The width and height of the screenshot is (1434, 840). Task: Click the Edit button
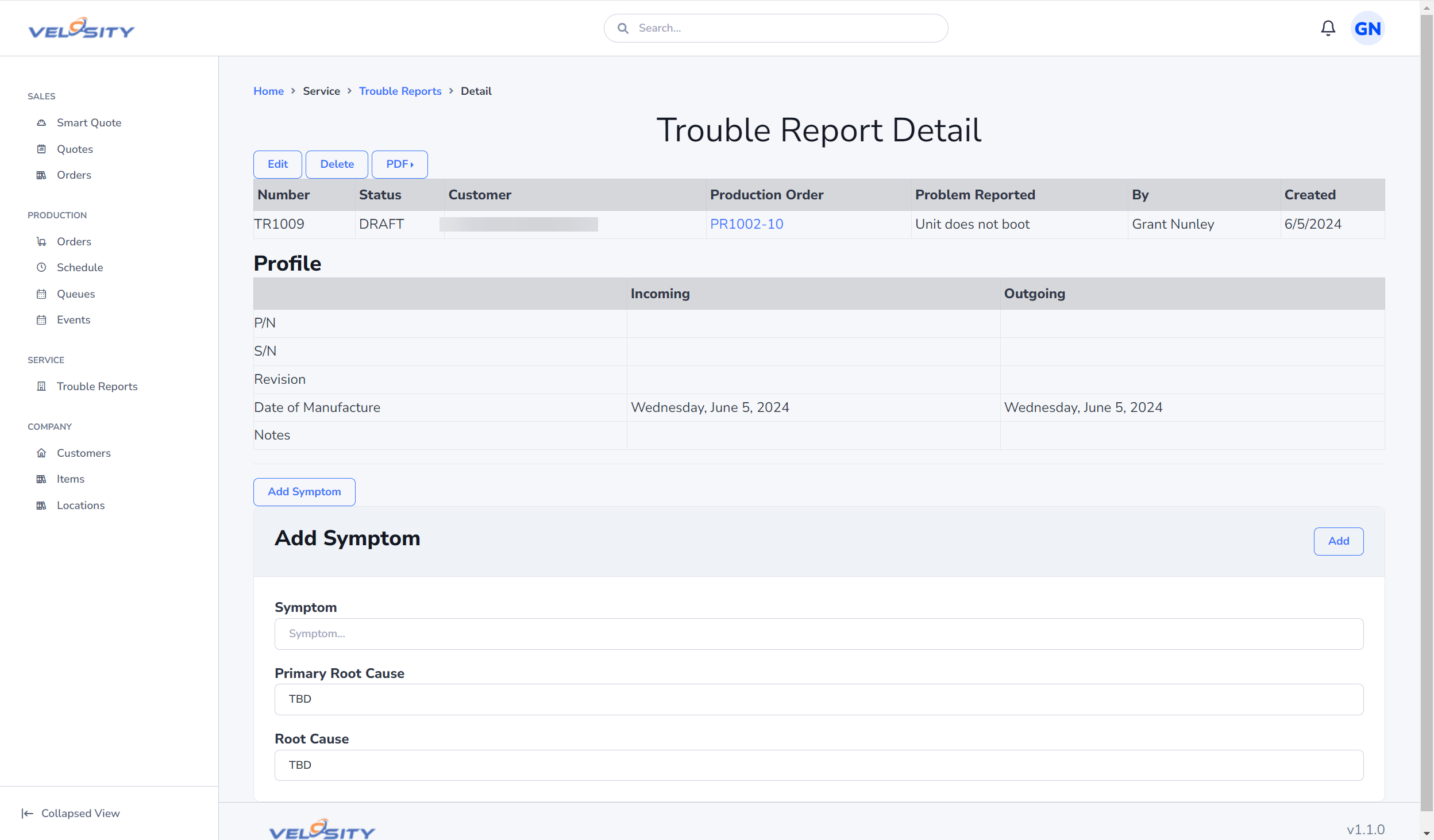(277, 164)
